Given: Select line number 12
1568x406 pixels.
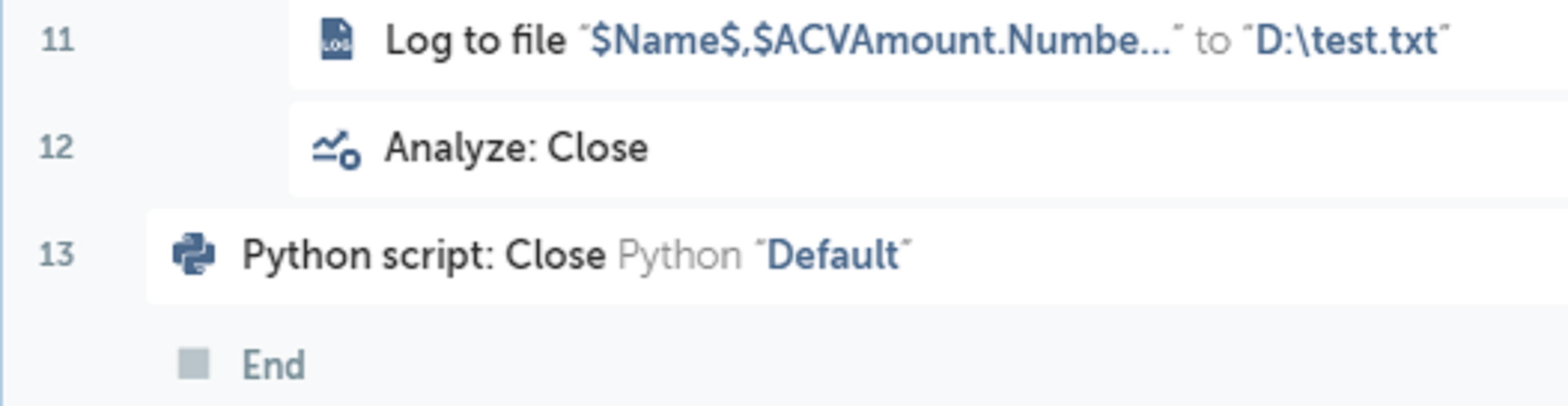Looking at the screenshot, I should coord(57,148).
